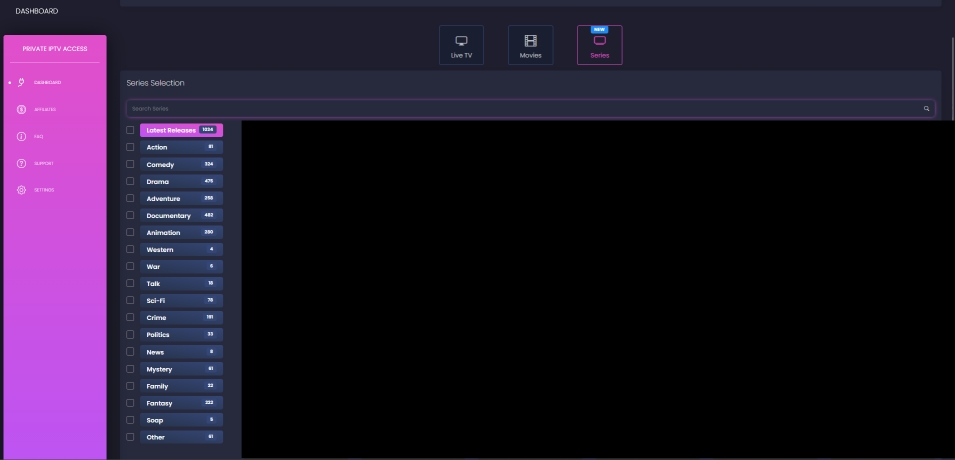Switch to the Series tab
The image size is (955, 460).
(599, 46)
